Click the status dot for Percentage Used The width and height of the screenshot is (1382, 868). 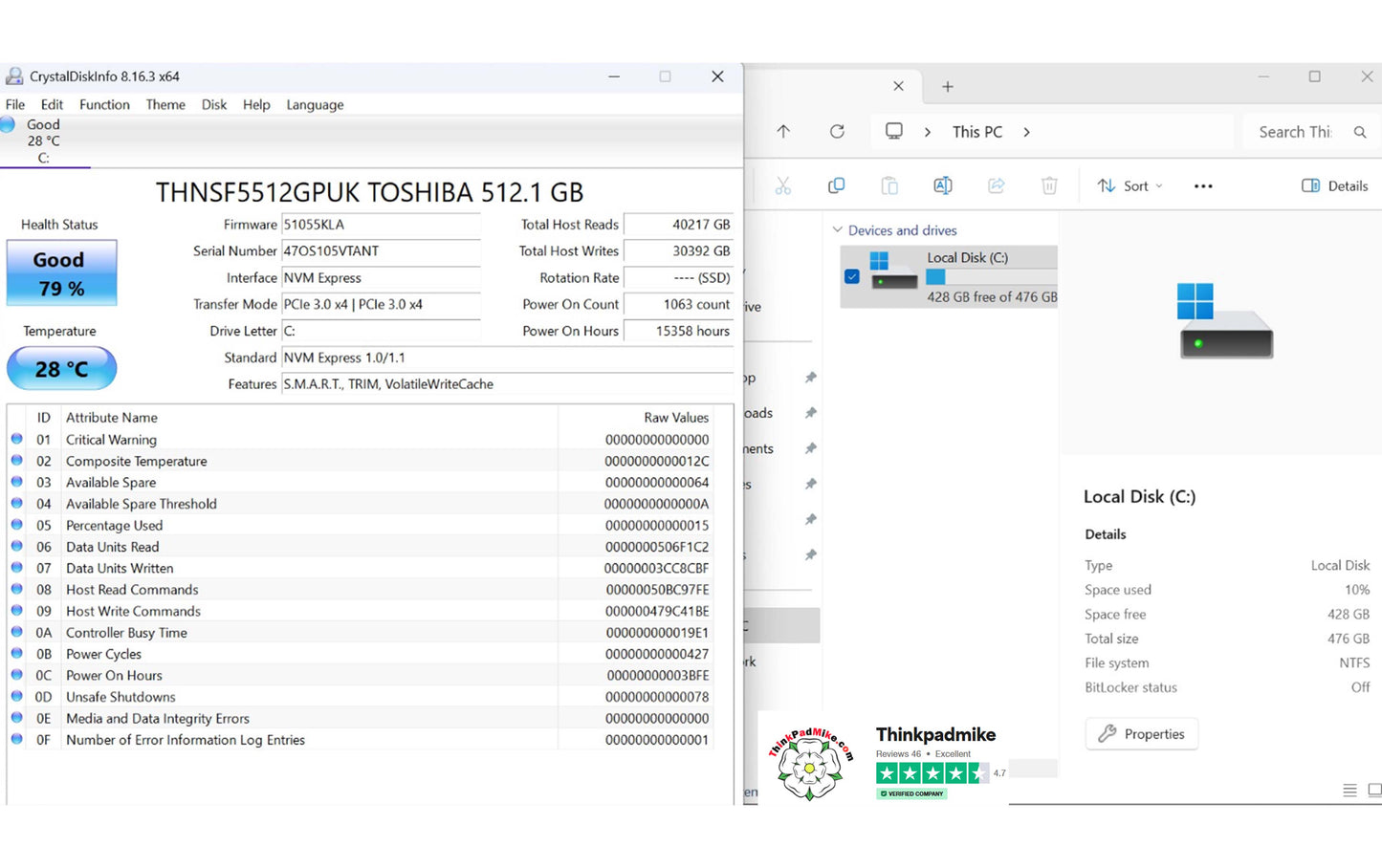click(17, 525)
